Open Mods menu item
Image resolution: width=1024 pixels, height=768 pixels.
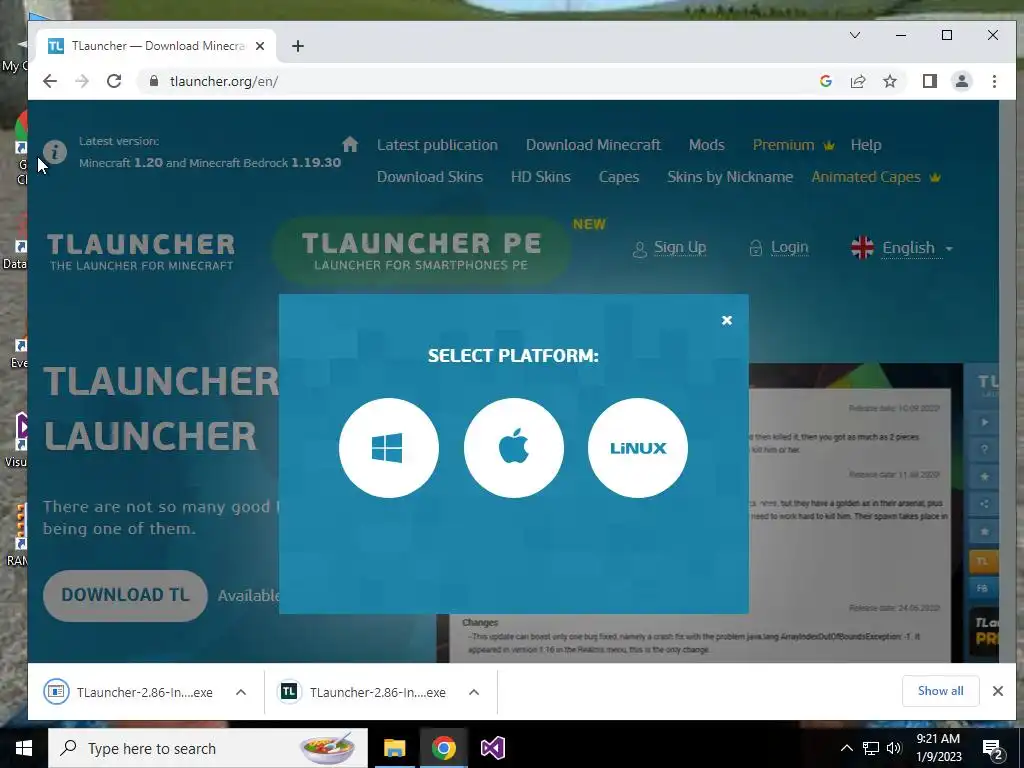(x=707, y=145)
